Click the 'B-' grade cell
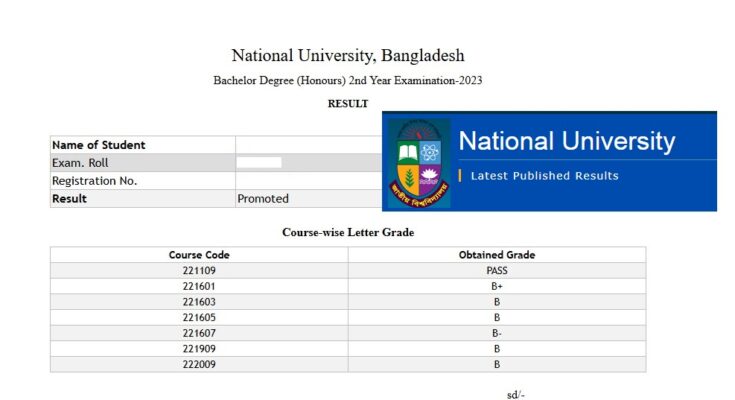 pyautogui.click(x=497, y=333)
